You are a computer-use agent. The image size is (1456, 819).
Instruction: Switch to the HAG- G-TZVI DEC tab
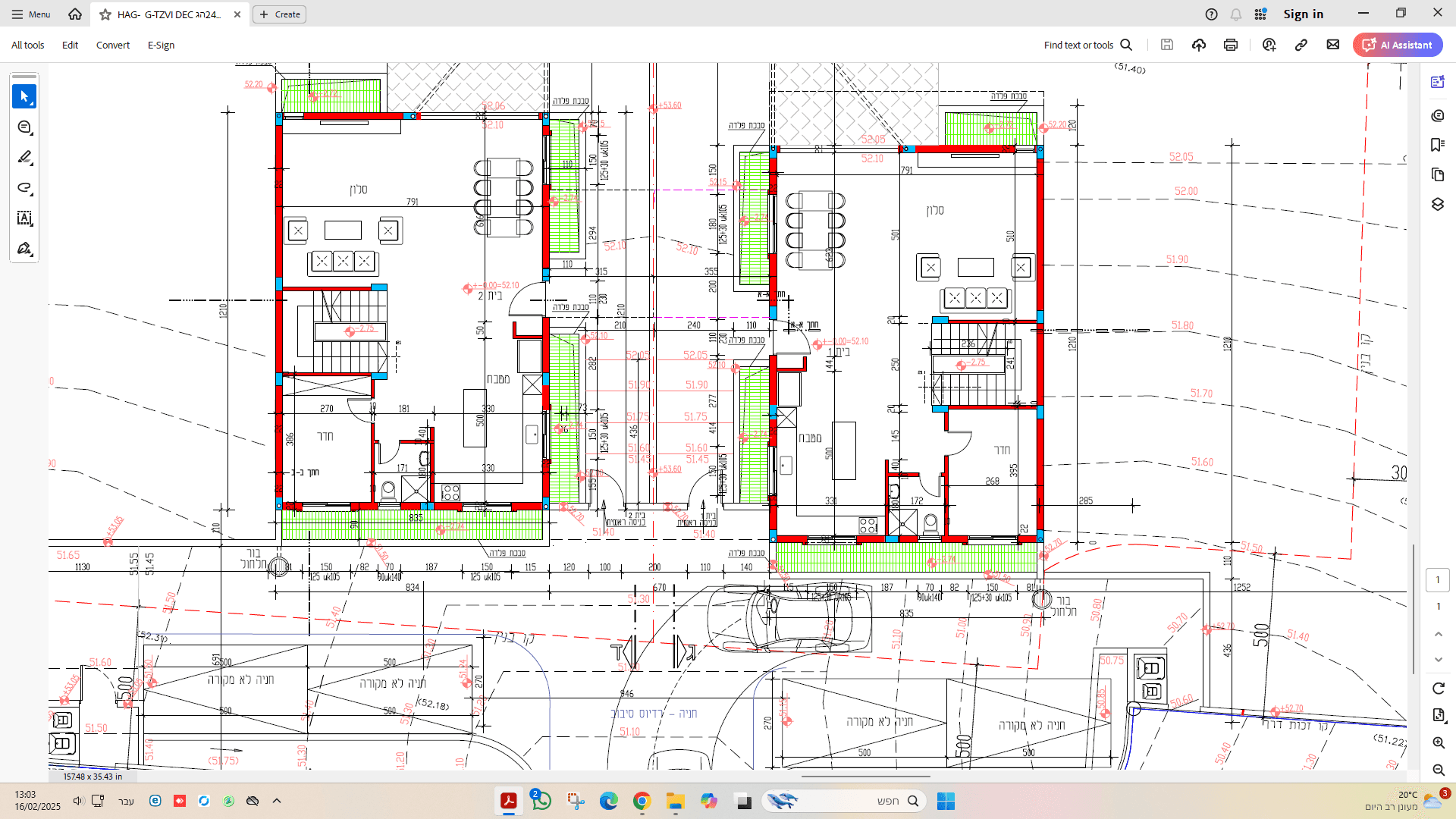tap(169, 14)
